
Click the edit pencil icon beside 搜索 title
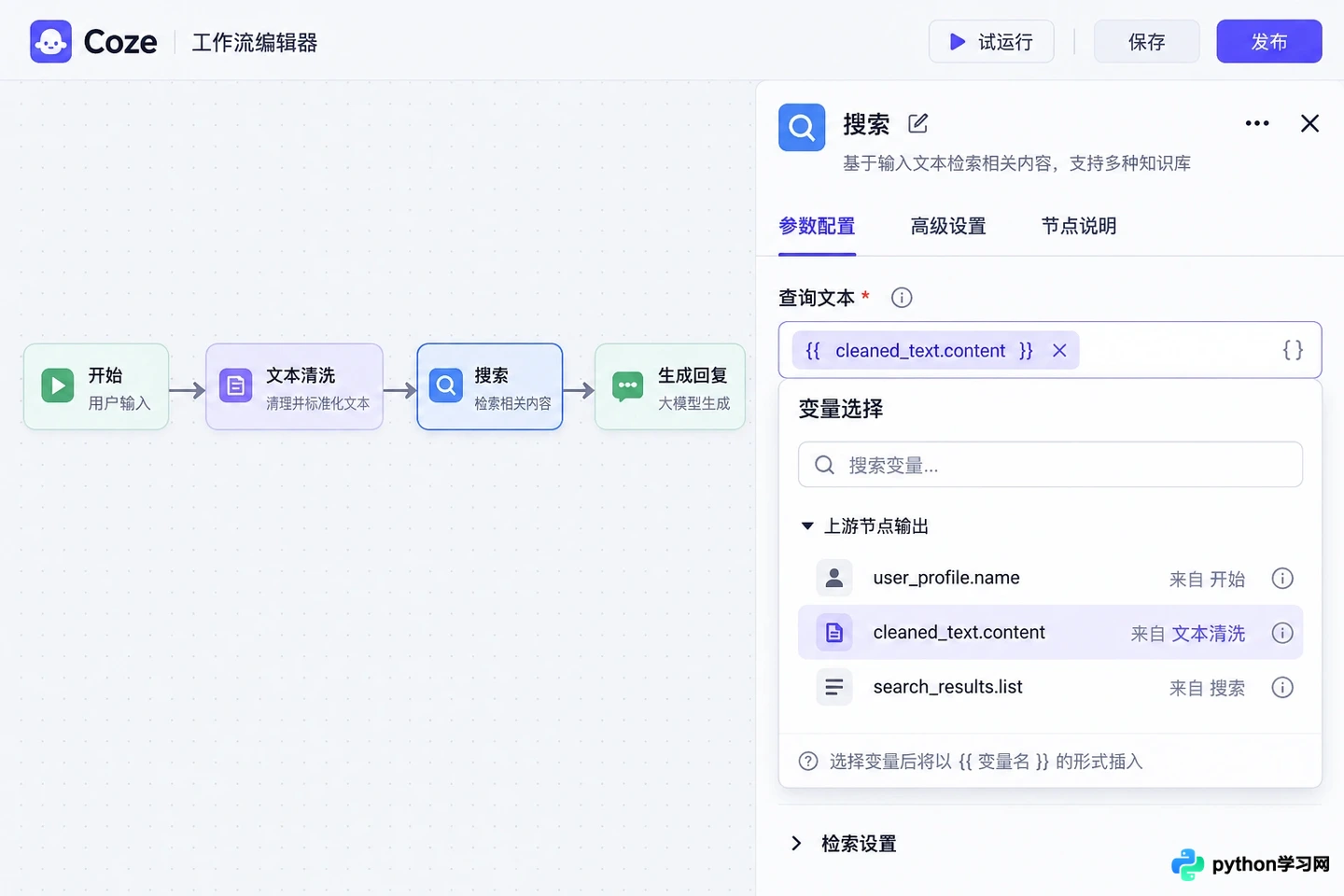[x=918, y=123]
